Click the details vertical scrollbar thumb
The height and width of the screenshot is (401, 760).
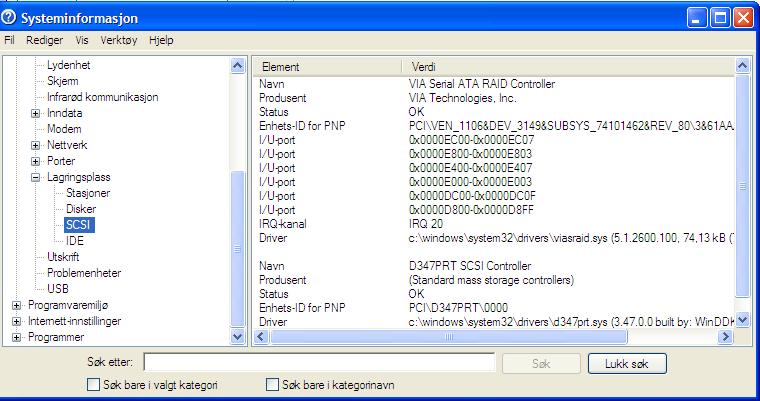click(x=742, y=186)
